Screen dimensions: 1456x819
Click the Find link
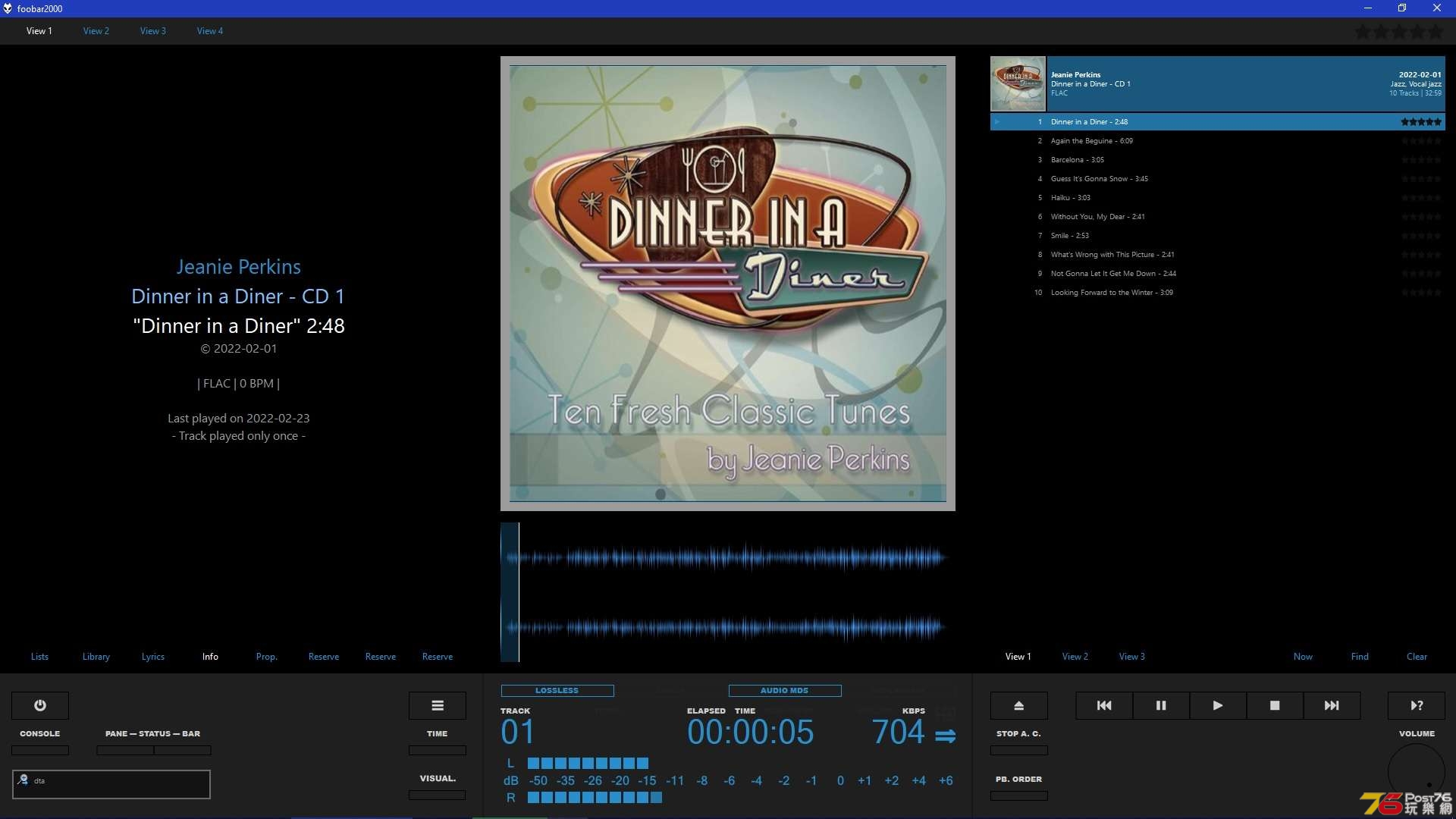click(x=1360, y=657)
